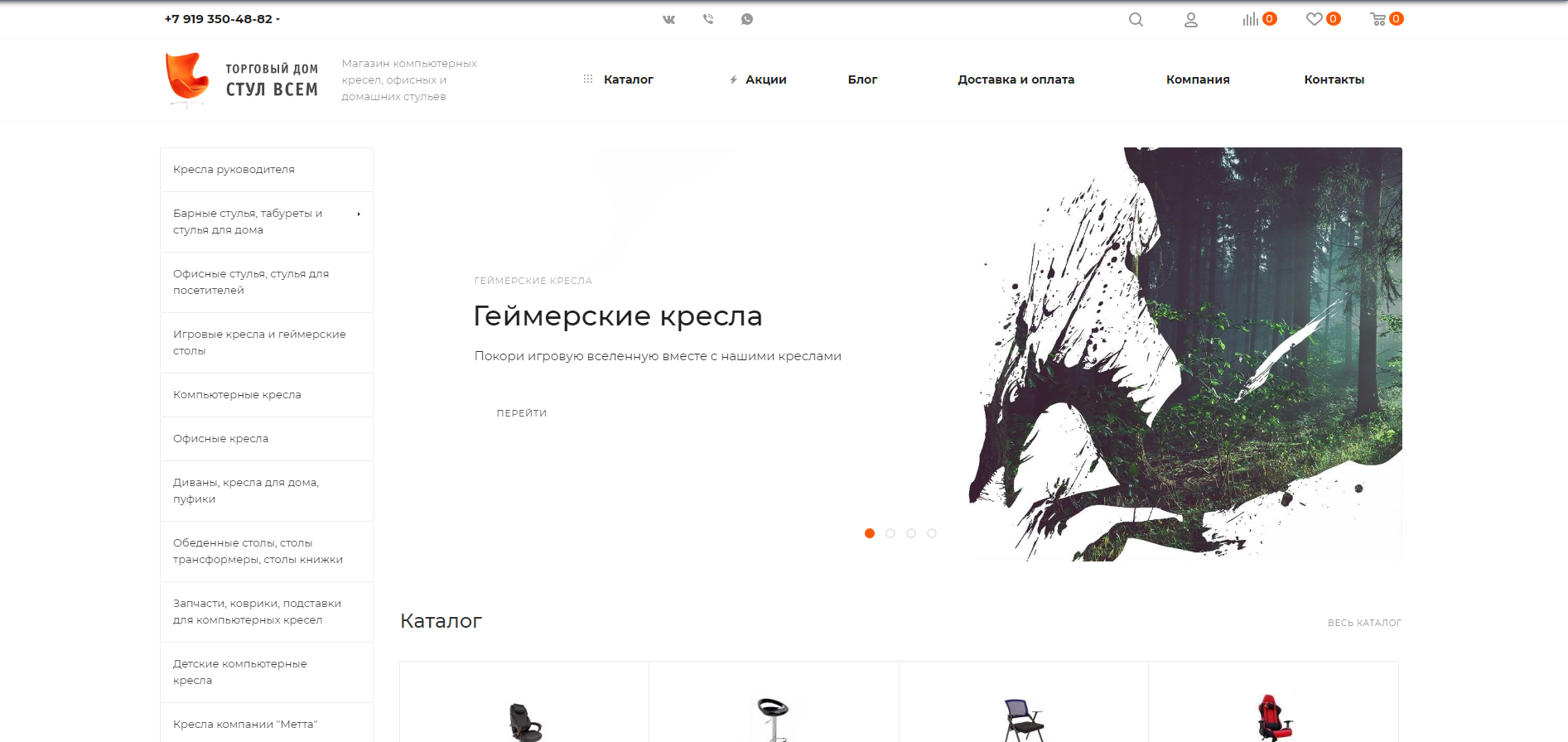The image size is (1568, 742).
Task: Click the ПЕРЕЙТИ banner button
Action: coord(522,413)
